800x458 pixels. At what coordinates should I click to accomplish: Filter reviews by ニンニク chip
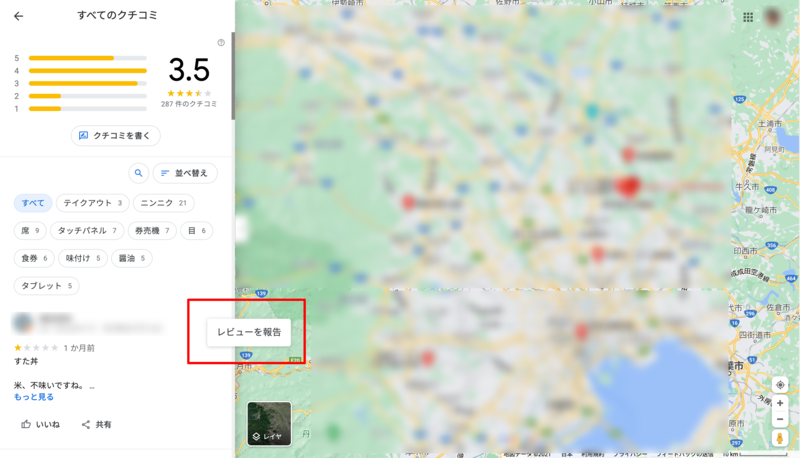tap(164, 203)
